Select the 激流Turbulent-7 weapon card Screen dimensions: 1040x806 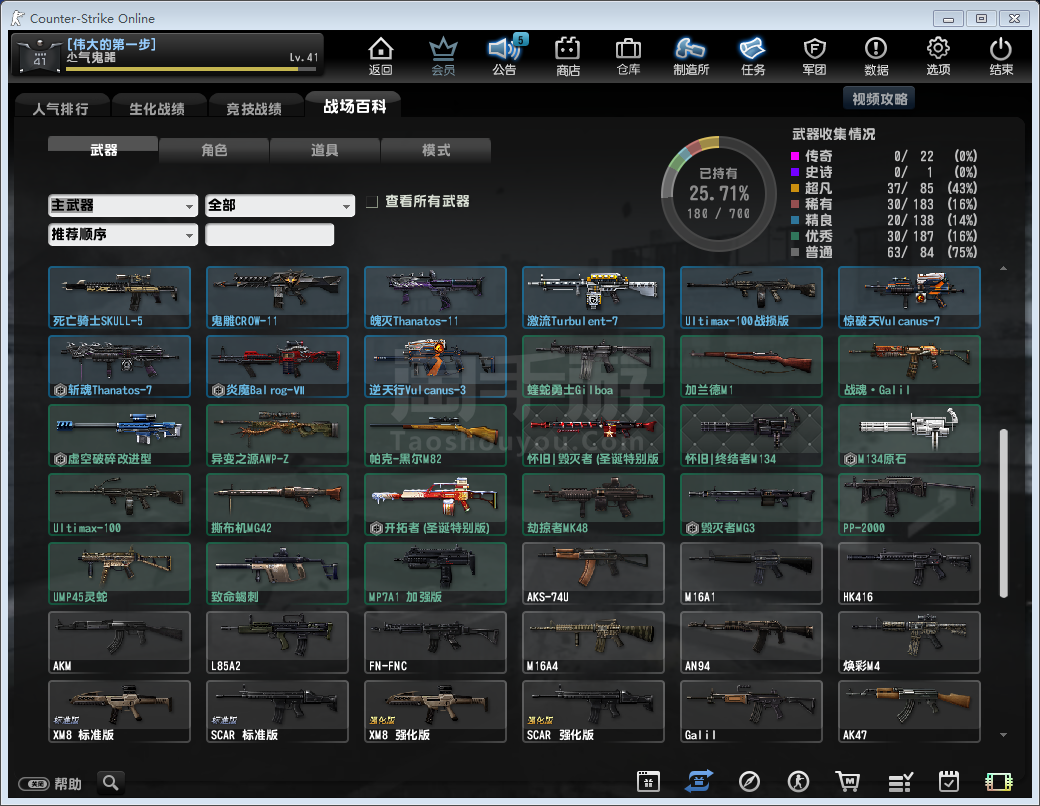point(593,297)
